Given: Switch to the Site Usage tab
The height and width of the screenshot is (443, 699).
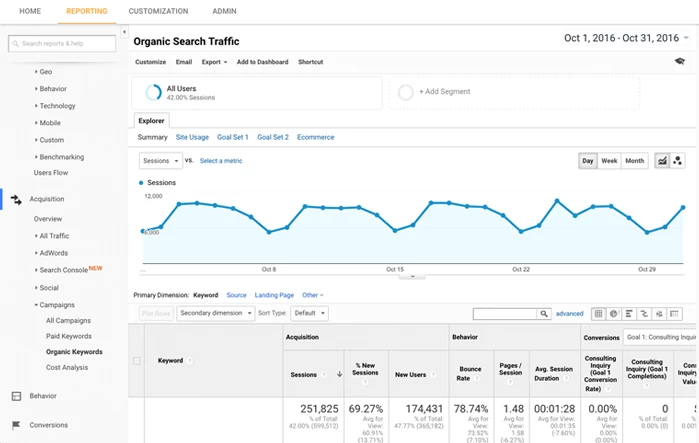Looking at the screenshot, I should (192, 137).
